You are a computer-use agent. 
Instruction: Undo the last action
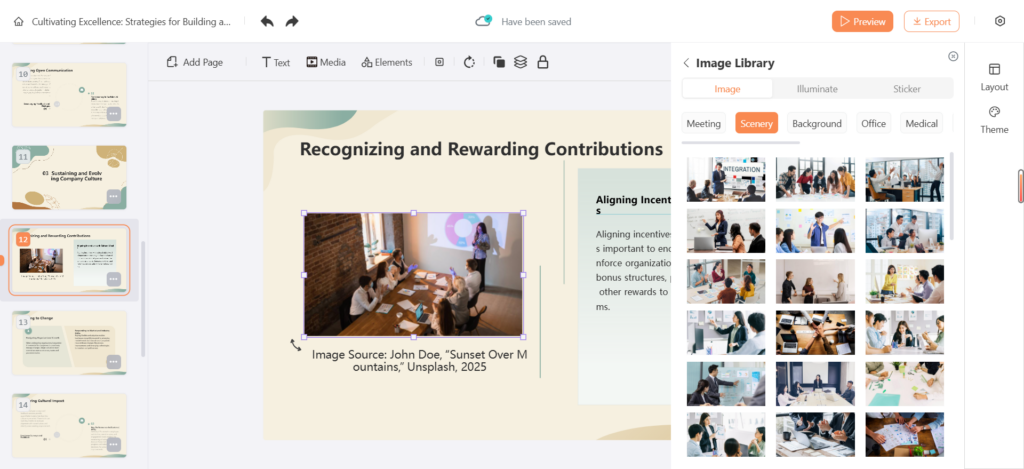[267, 21]
